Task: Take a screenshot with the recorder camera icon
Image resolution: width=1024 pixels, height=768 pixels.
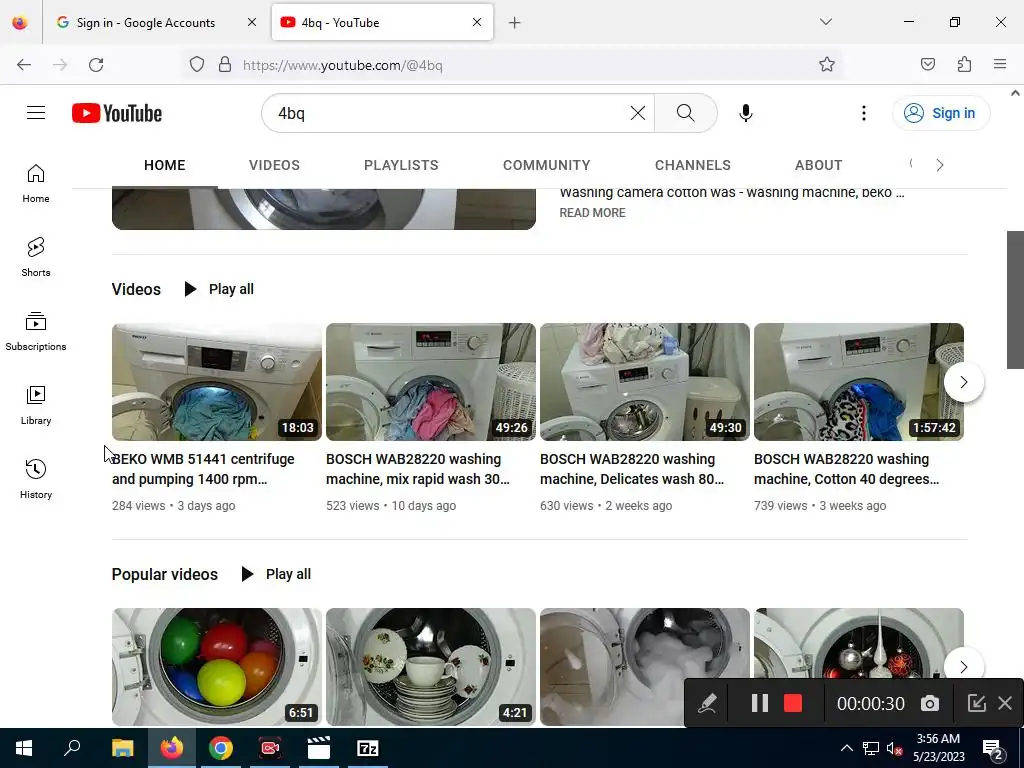Action: tap(930, 703)
